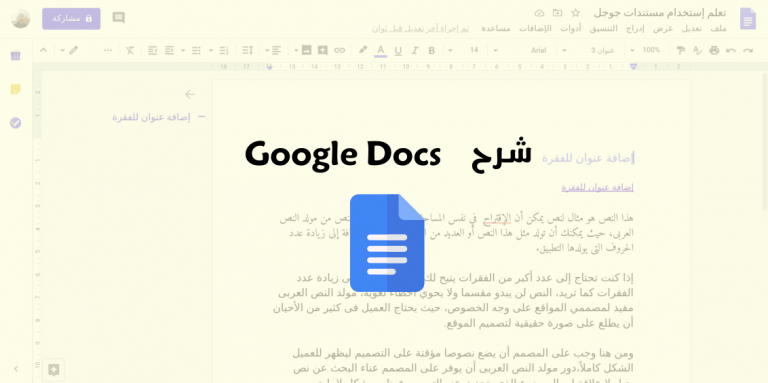Open the ملف (File) menu
Screen dimensions: 768x383
[x=718, y=28]
